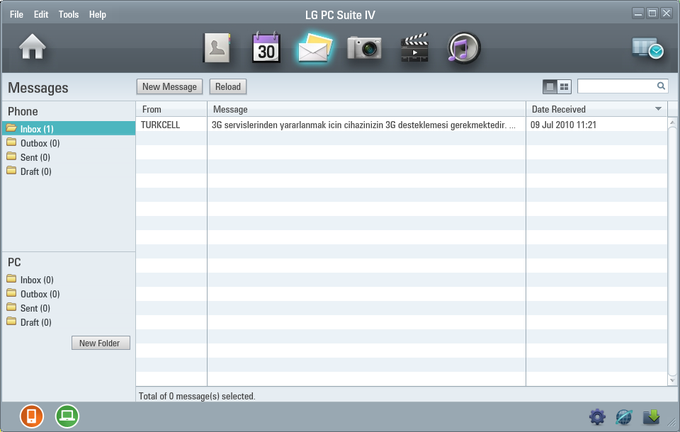Toggle Date Received sort arrow
Image resolution: width=680 pixels, height=432 pixels.
click(x=658, y=109)
